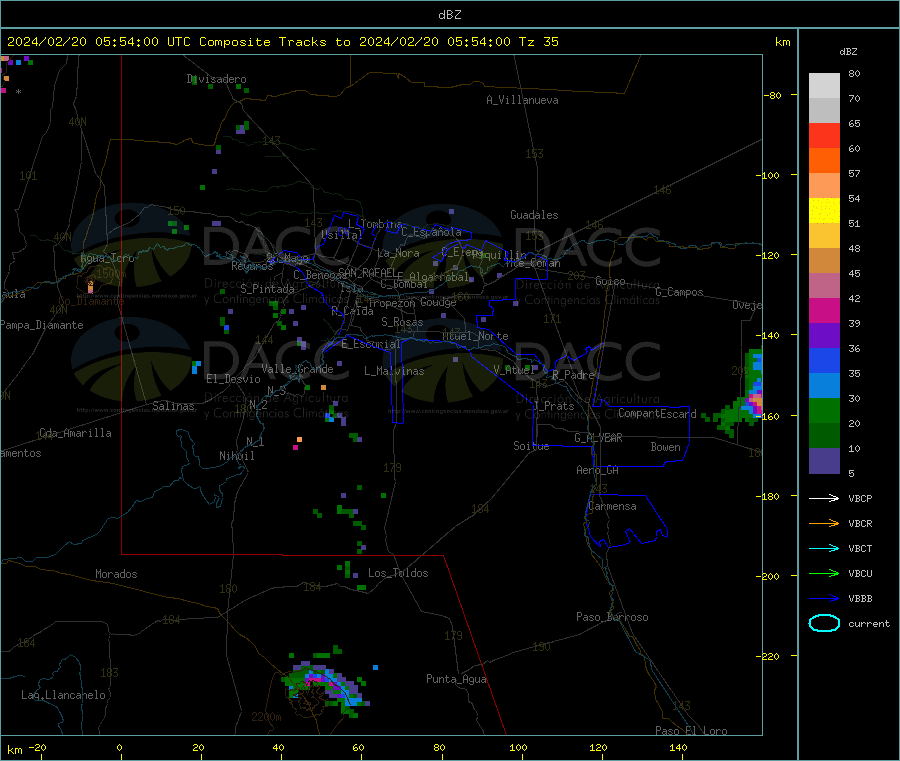Click the L_Malvinas place label

click(x=394, y=371)
